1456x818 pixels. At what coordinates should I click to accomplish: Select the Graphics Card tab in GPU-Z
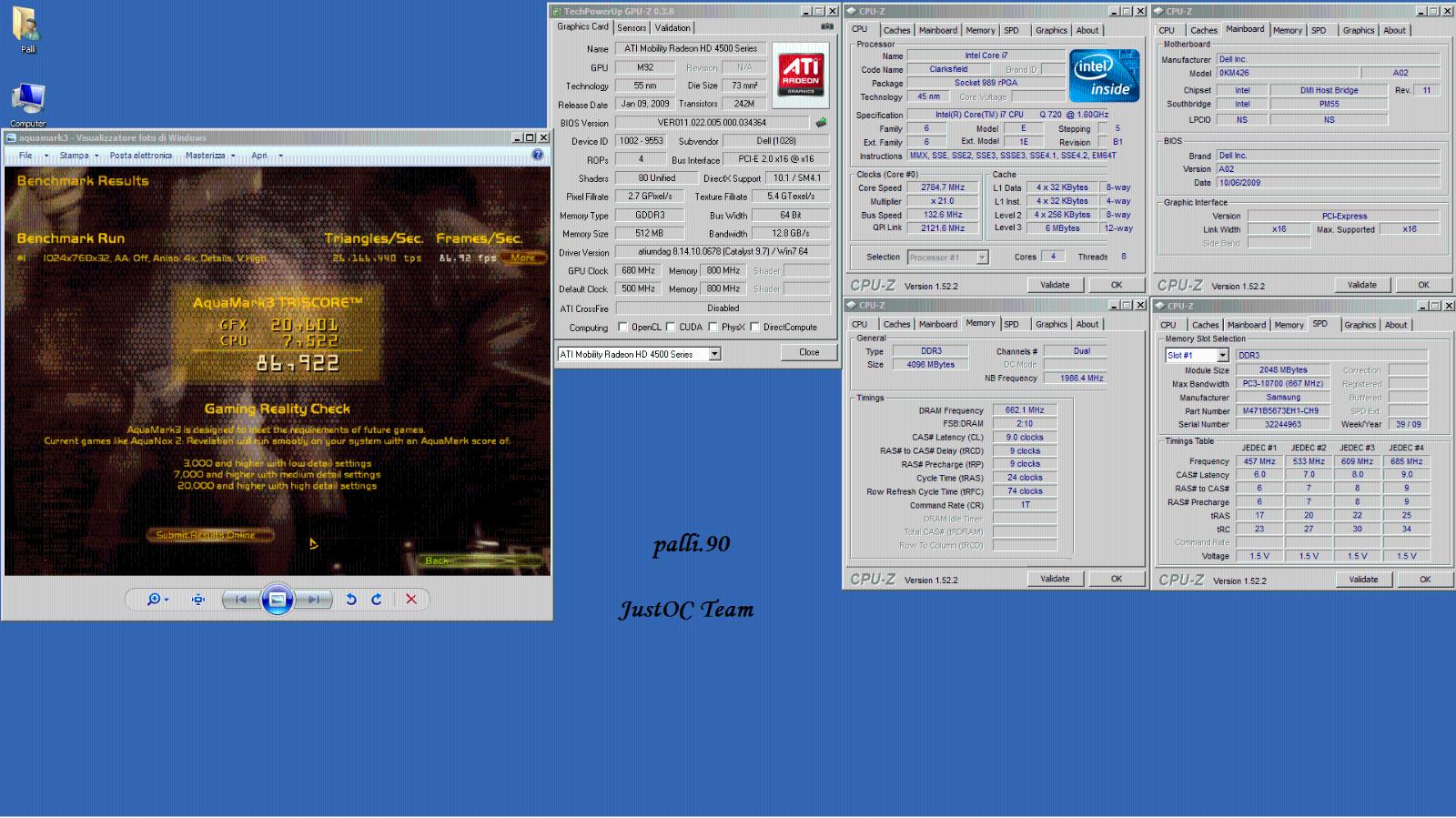[x=583, y=26]
